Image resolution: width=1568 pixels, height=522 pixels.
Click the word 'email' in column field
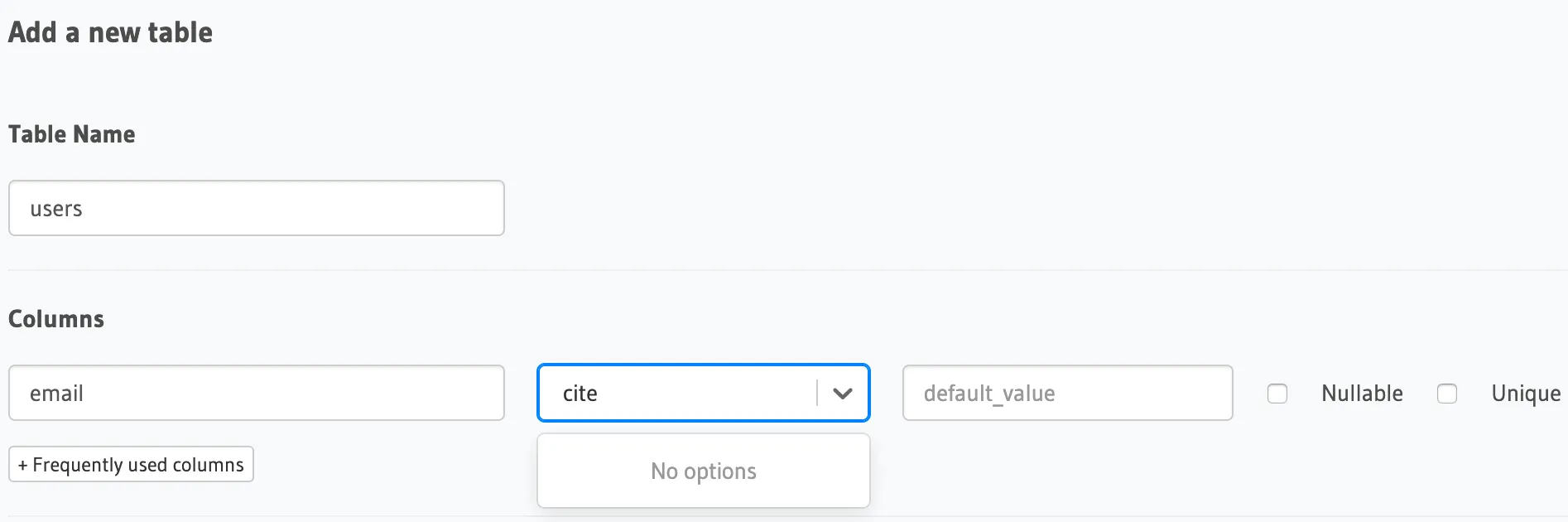coord(56,394)
